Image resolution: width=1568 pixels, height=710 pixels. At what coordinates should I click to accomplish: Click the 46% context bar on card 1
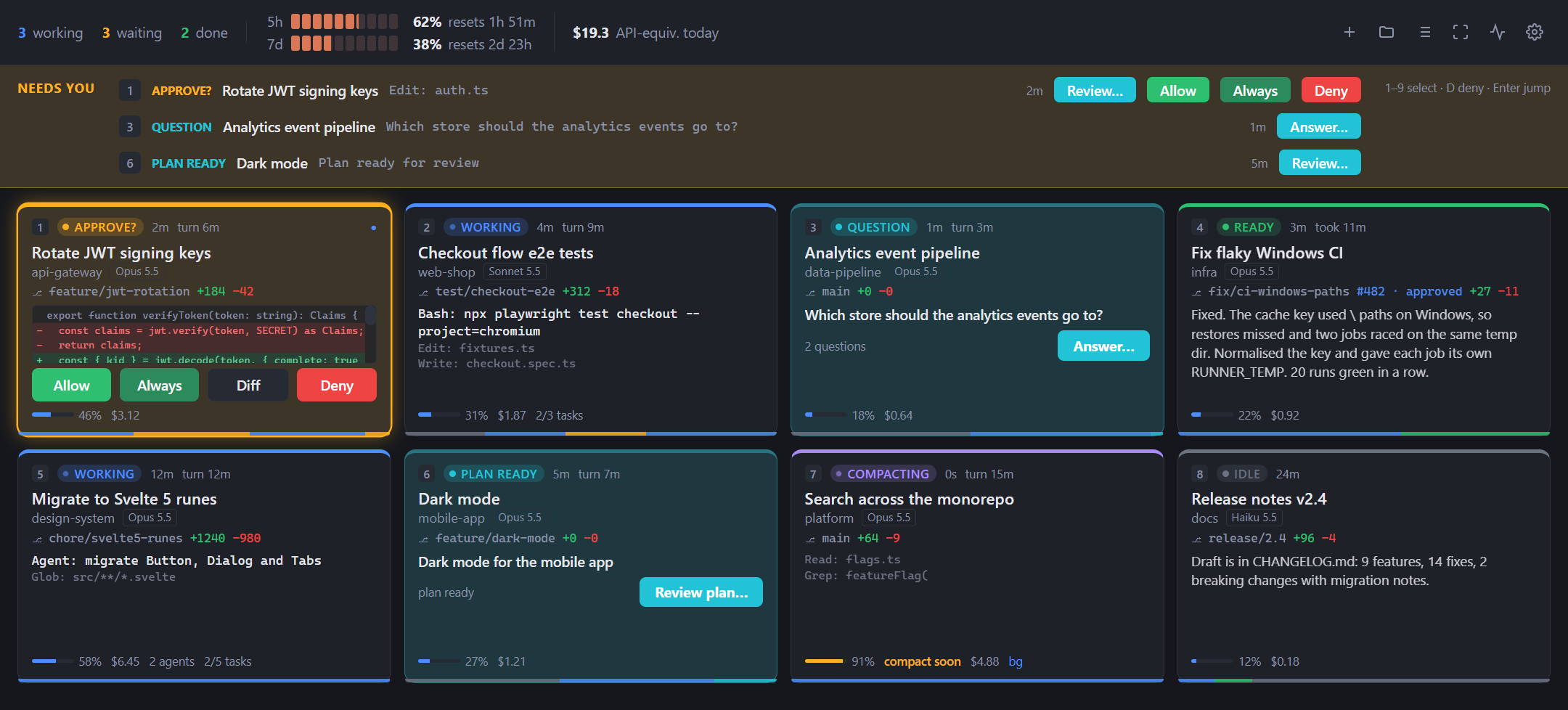pos(52,415)
